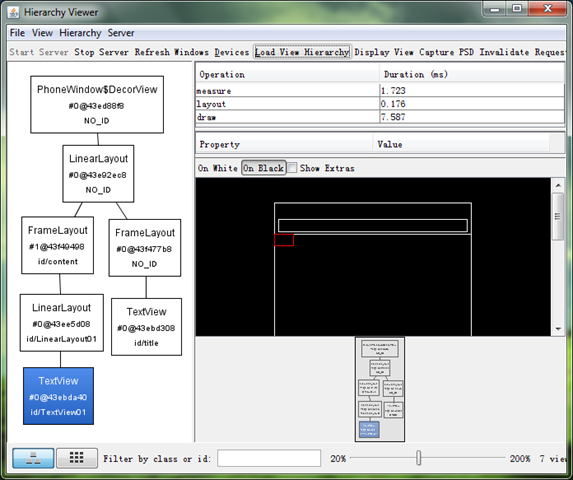This screenshot has width=573, height=480.
Task: Maximize the Hierarchy Viewer window
Action: point(517,9)
